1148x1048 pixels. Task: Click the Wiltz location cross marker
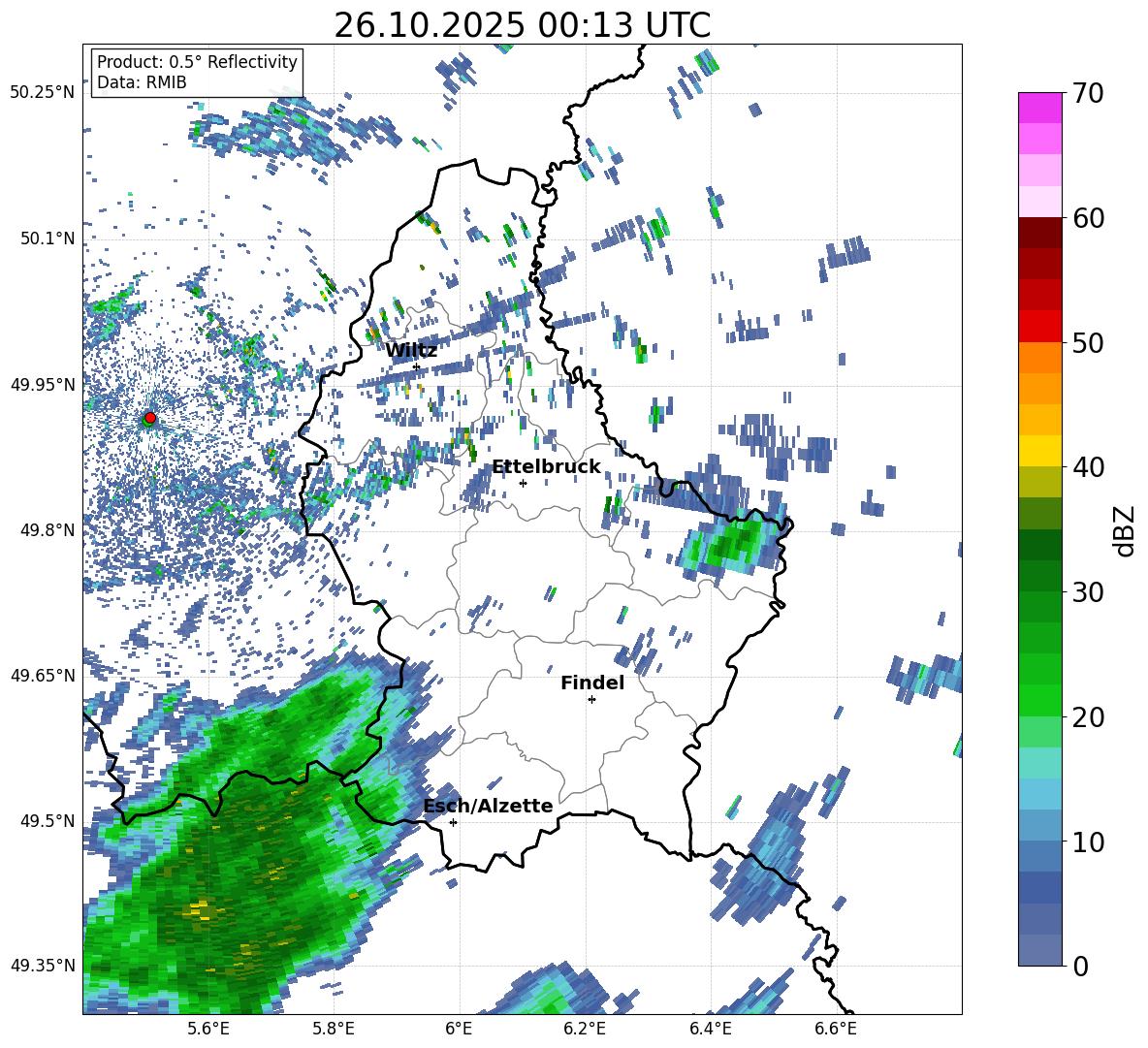coord(417,366)
